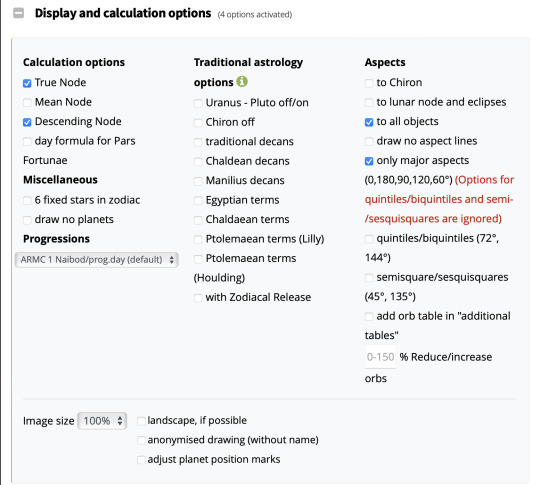Click the green info icon beside Traditional astrology options
The image size is (540, 485).
click(x=242, y=82)
